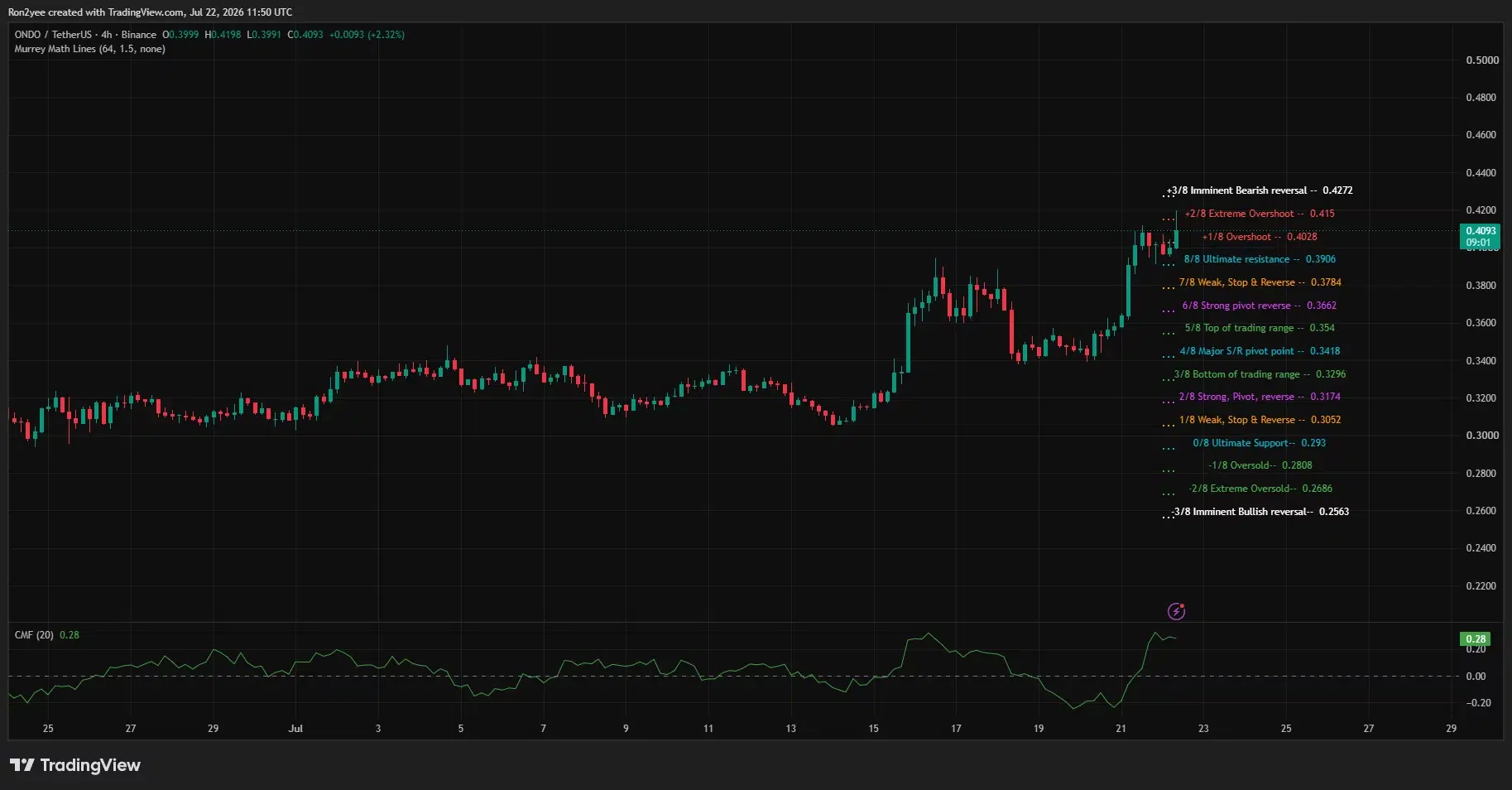This screenshot has height=790, width=1512.
Task: Click the '7/8 Weak, Stop & Reverse' label
Action: click(1260, 282)
